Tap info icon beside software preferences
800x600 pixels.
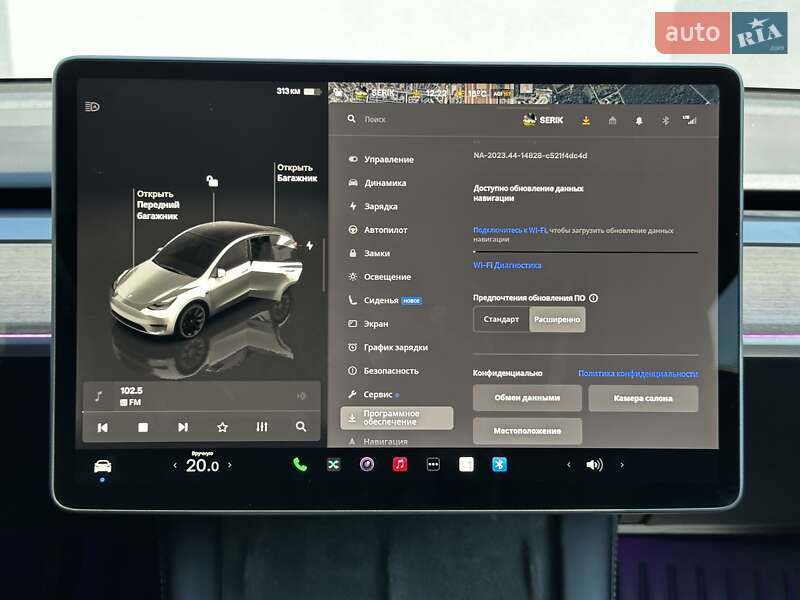pyautogui.click(x=593, y=298)
